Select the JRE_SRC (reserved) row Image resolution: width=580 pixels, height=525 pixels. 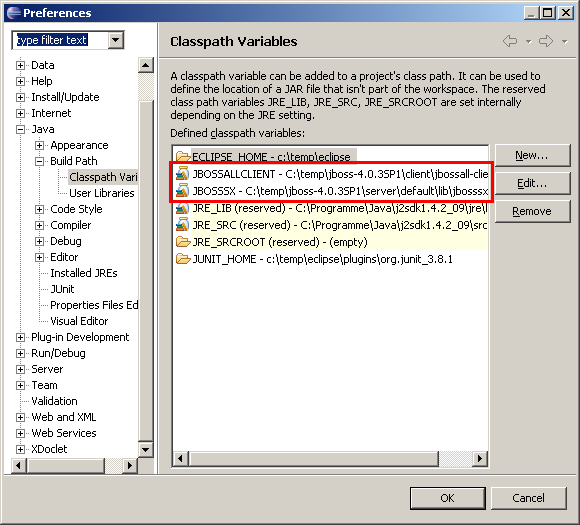(331, 225)
